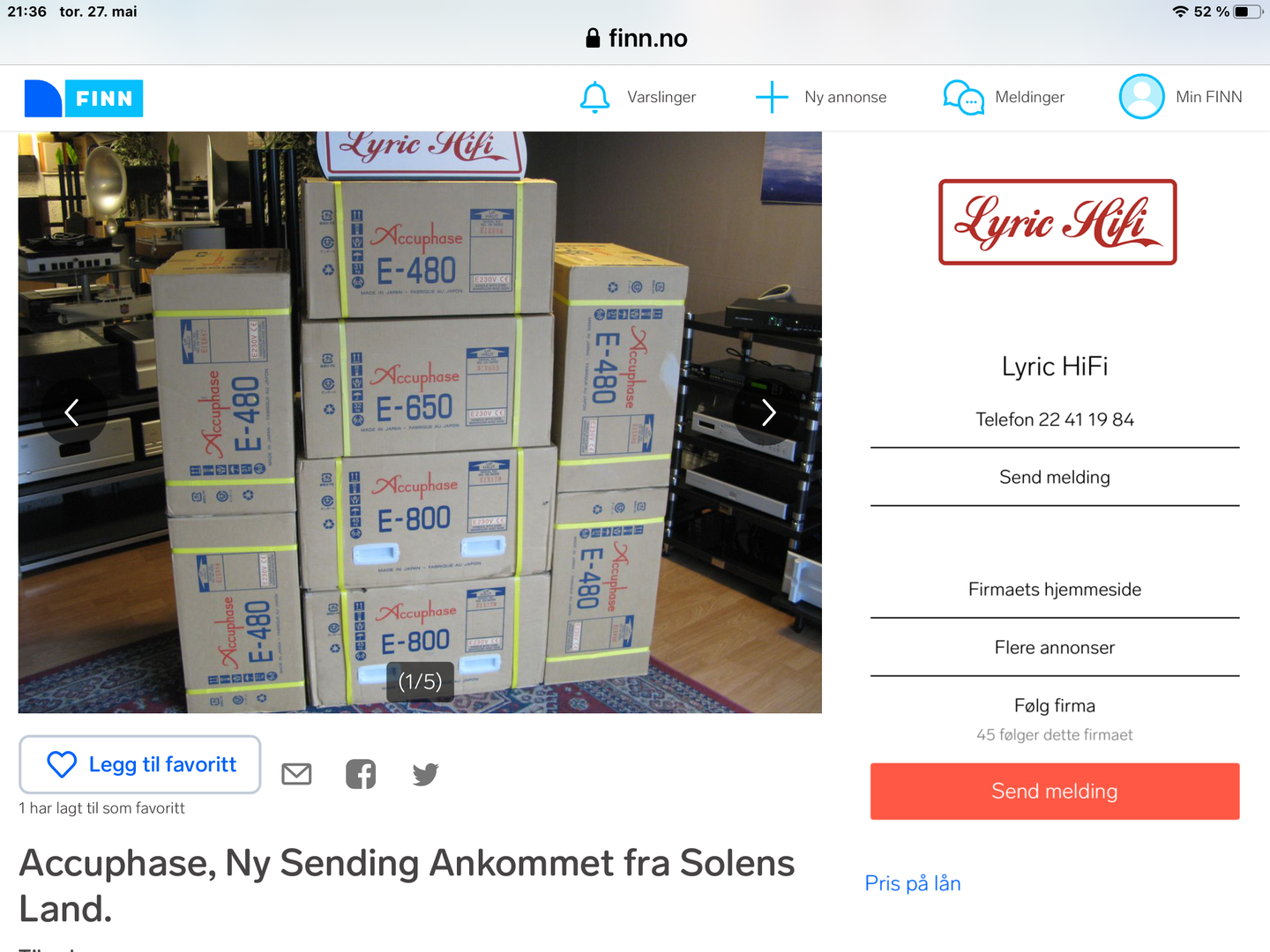Open the Pris på lån link
The height and width of the screenshot is (952, 1270).
[913, 883]
